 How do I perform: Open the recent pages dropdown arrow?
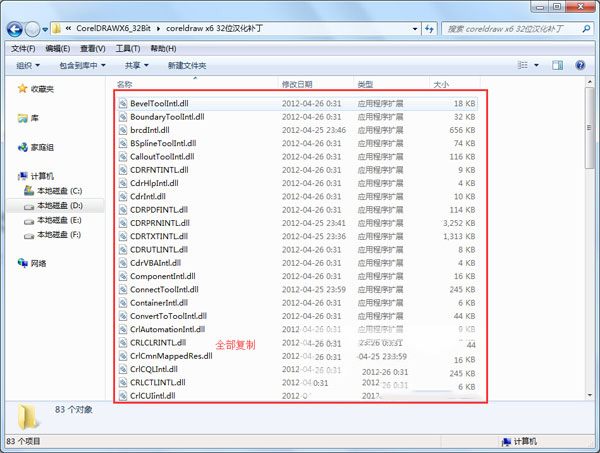[x=45, y=29]
